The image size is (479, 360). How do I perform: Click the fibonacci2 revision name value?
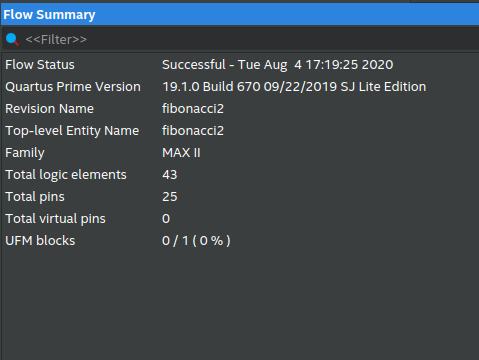(x=193, y=109)
